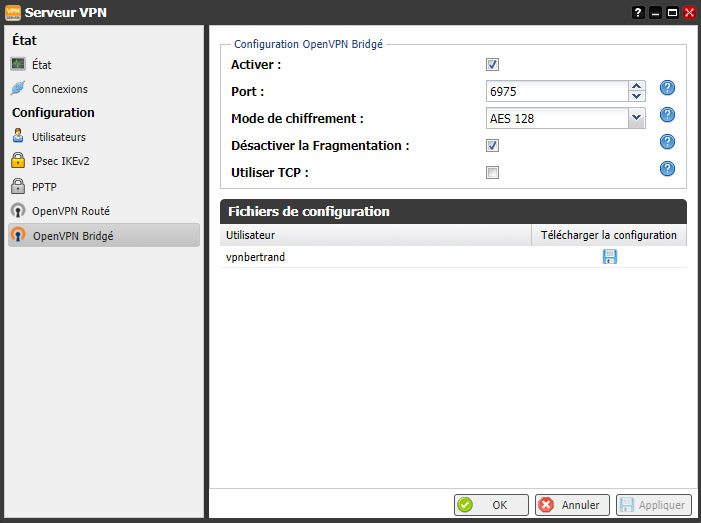
Task: Click the orange OpenVPN Bridgé icon
Action: [18, 235]
